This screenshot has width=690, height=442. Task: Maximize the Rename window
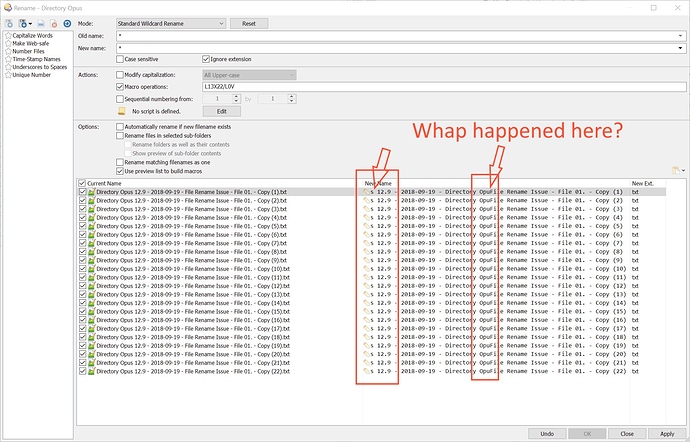(x=653, y=7)
